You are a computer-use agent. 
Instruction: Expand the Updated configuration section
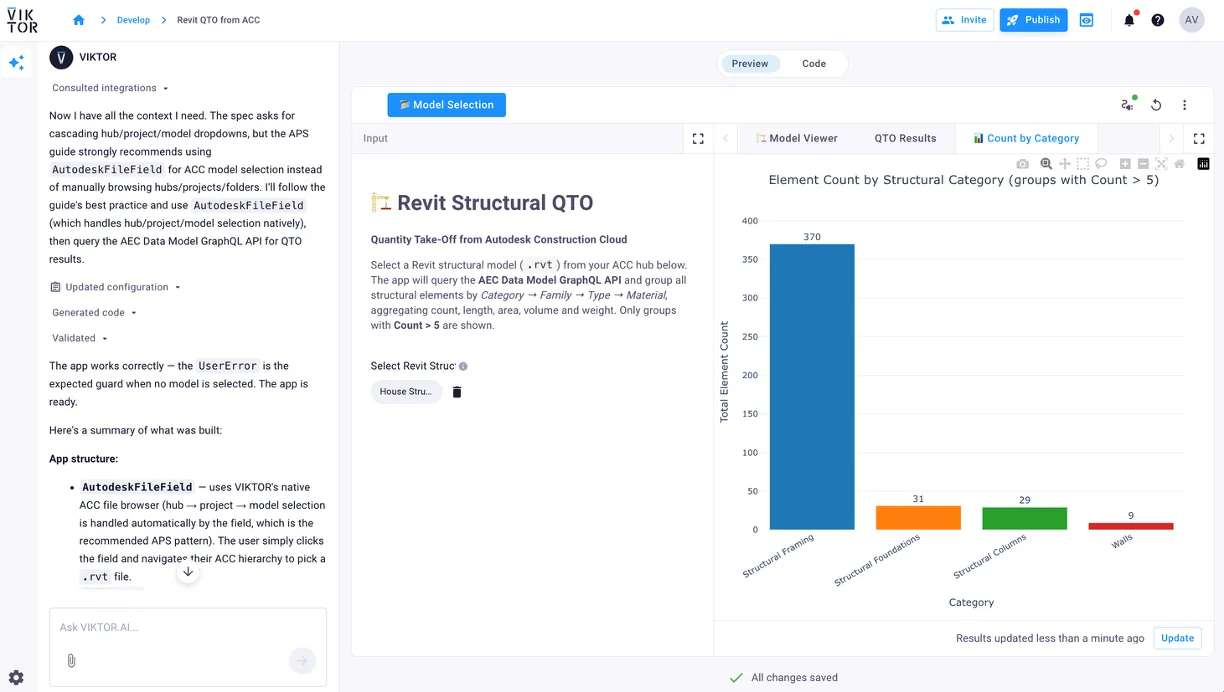(116, 287)
